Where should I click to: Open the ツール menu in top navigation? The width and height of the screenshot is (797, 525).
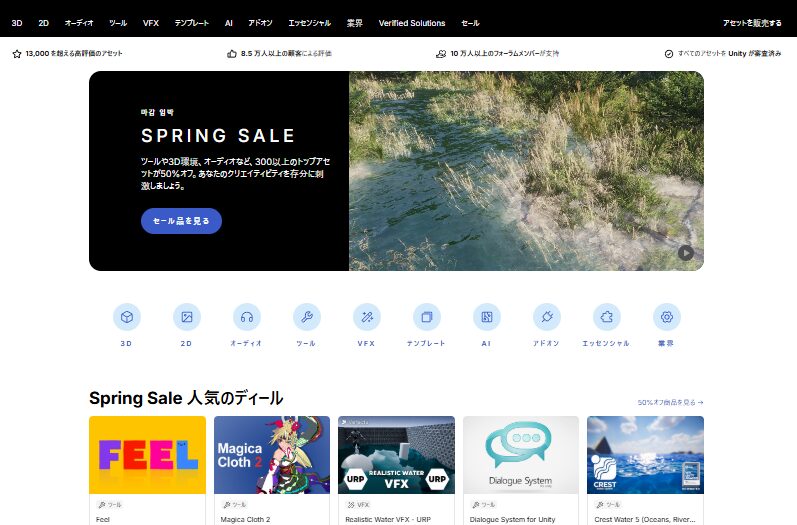coord(118,23)
